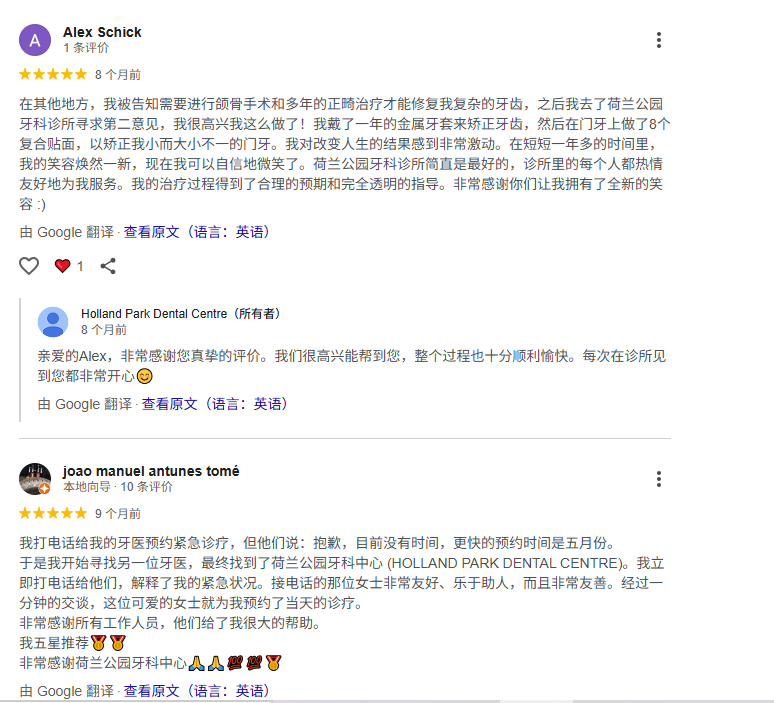Open joao manuel antunes tomé profile name
The width and height of the screenshot is (774, 703).
tap(151, 471)
